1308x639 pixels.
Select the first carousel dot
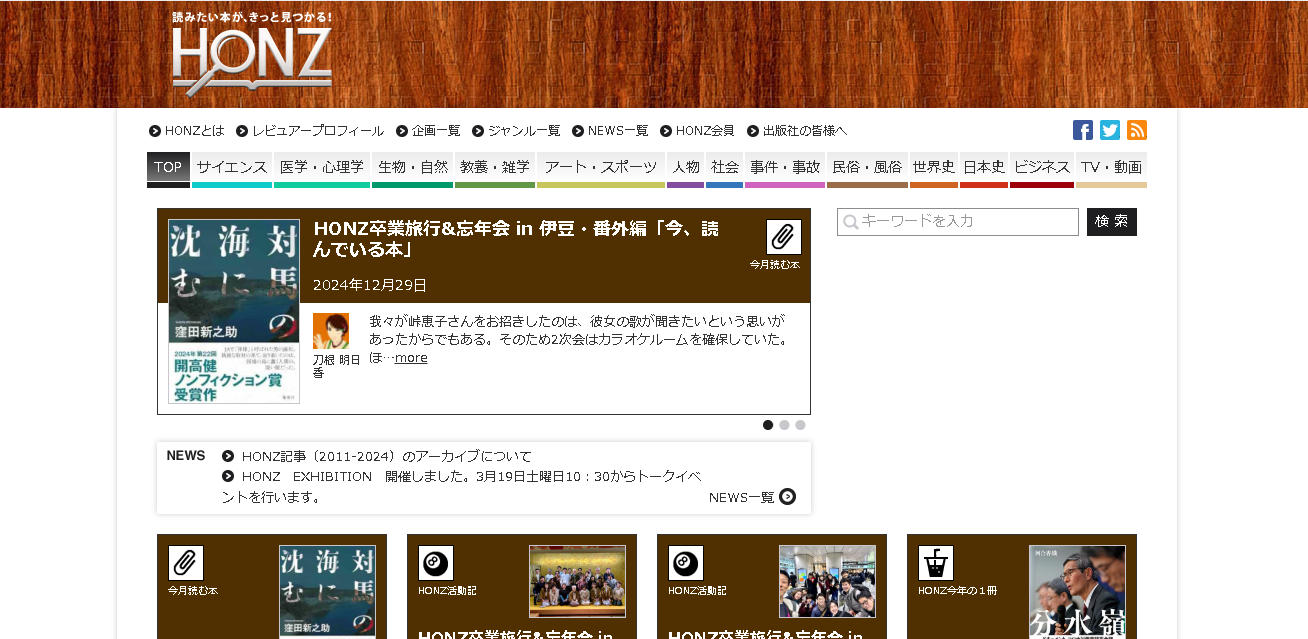click(768, 425)
